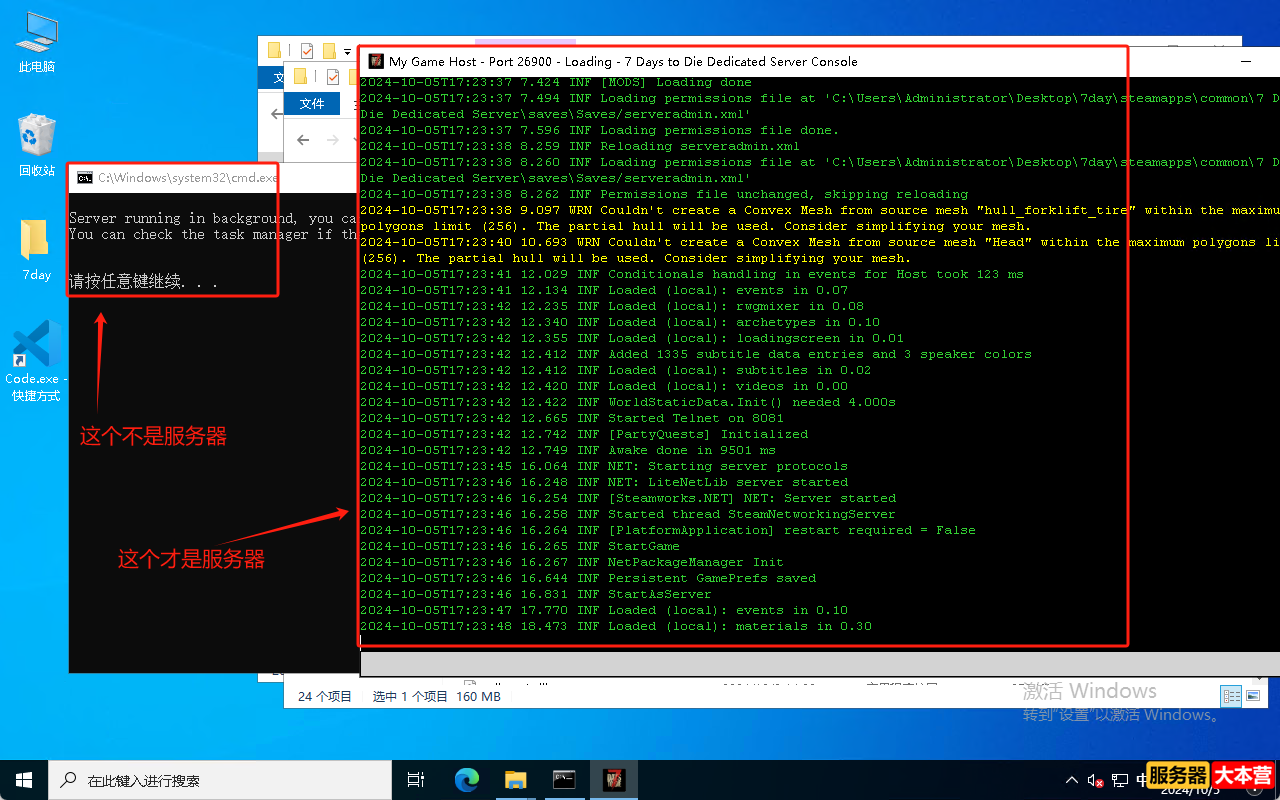This screenshot has height=800, width=1280.
Task: Click the Explorer back navigation arrow
Action: (x=303, y=140)
